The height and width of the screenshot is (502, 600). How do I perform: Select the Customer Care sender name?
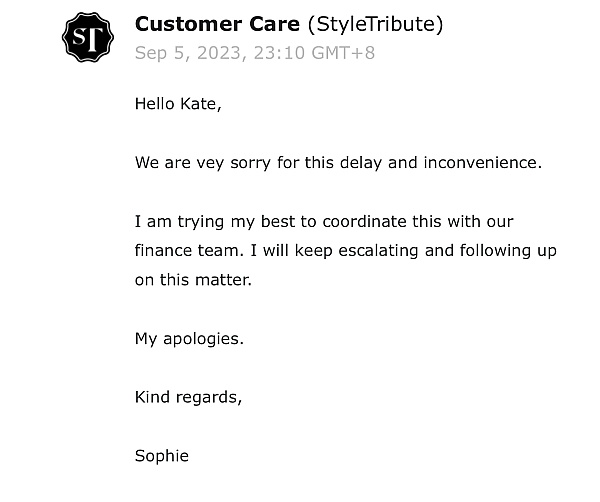pos(217,24)
